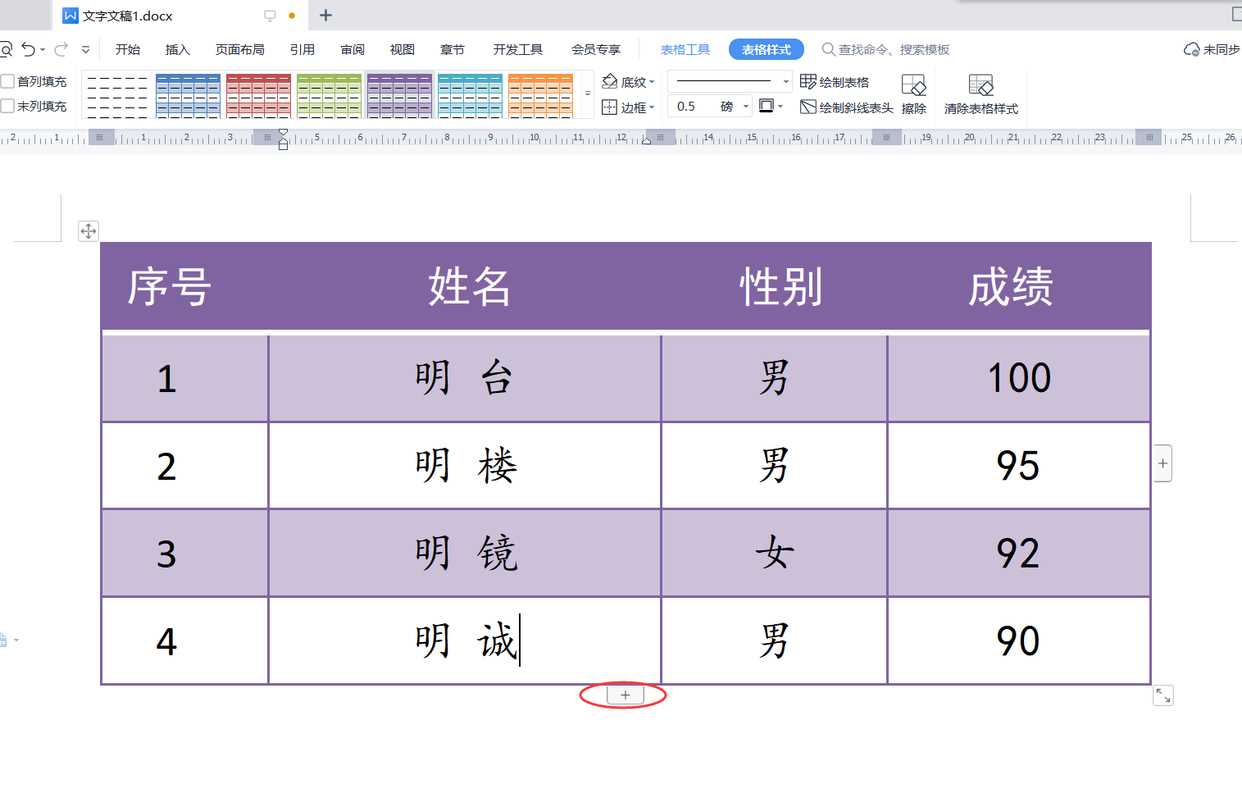Image resolution: width=1242 pixels, height=807 pixels.
Task: Click the 清除表格样式 button
Action: [x=981, y=95]
